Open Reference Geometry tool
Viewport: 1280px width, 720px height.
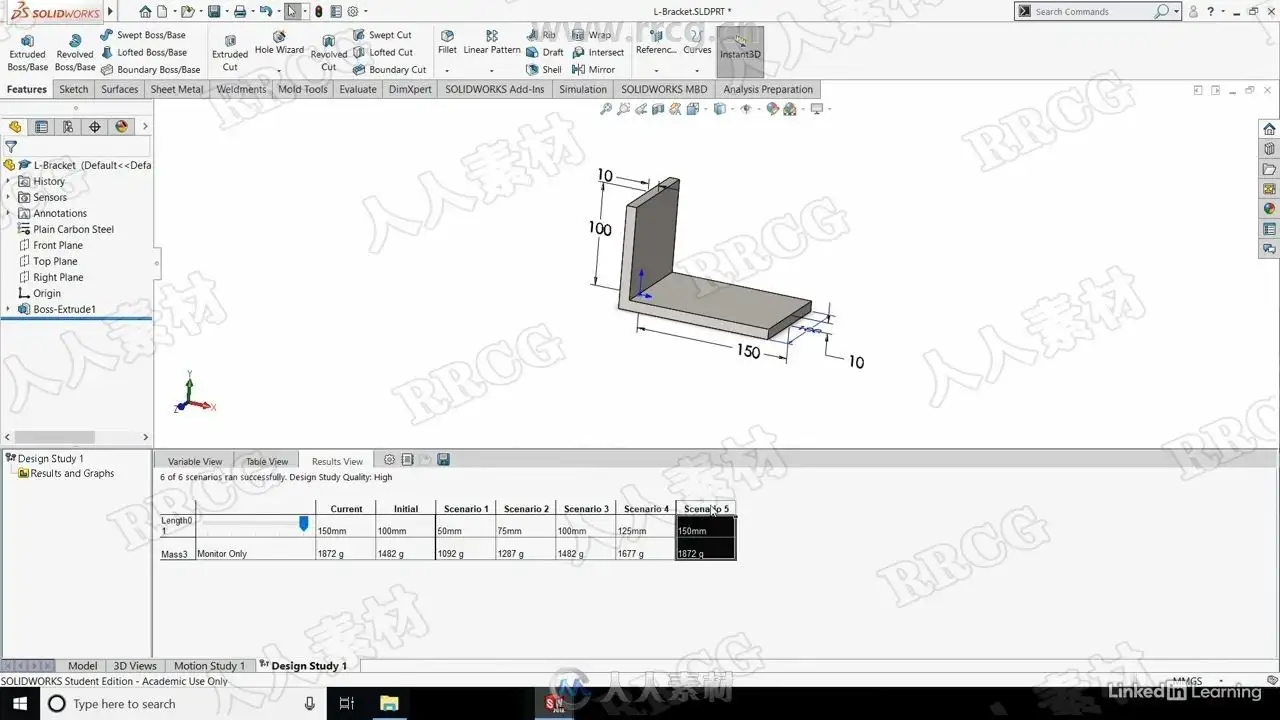click(x=656, y=43)
